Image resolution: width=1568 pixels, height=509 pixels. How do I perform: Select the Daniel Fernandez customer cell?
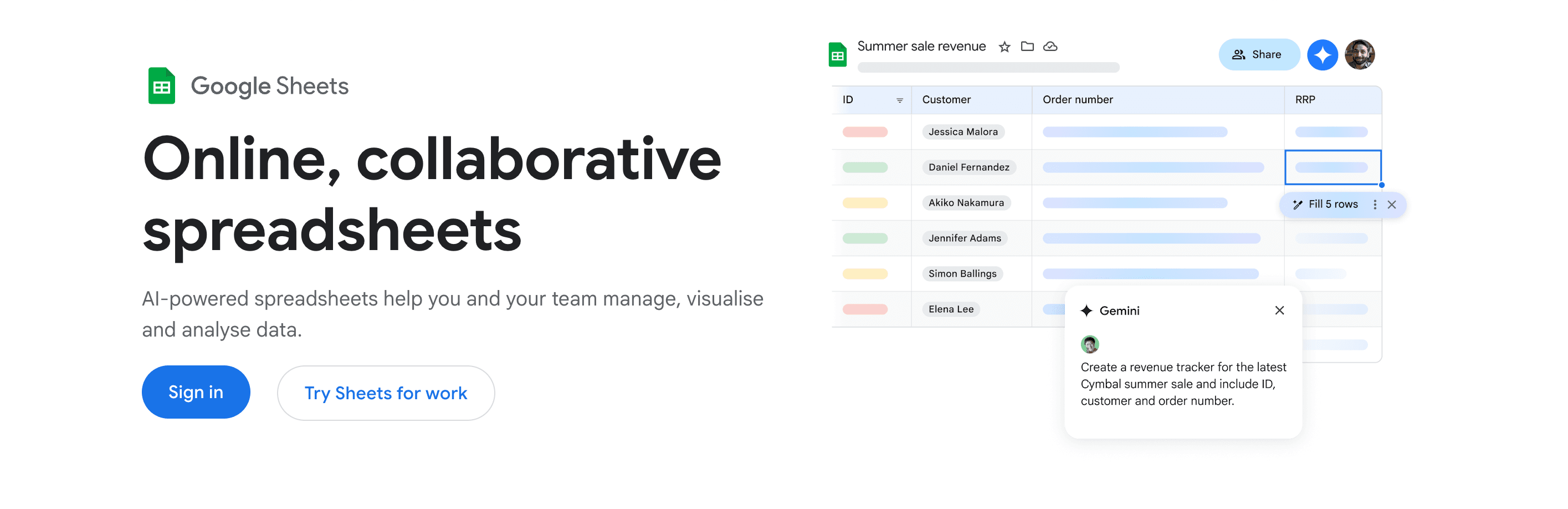click(x=969, y=167)
